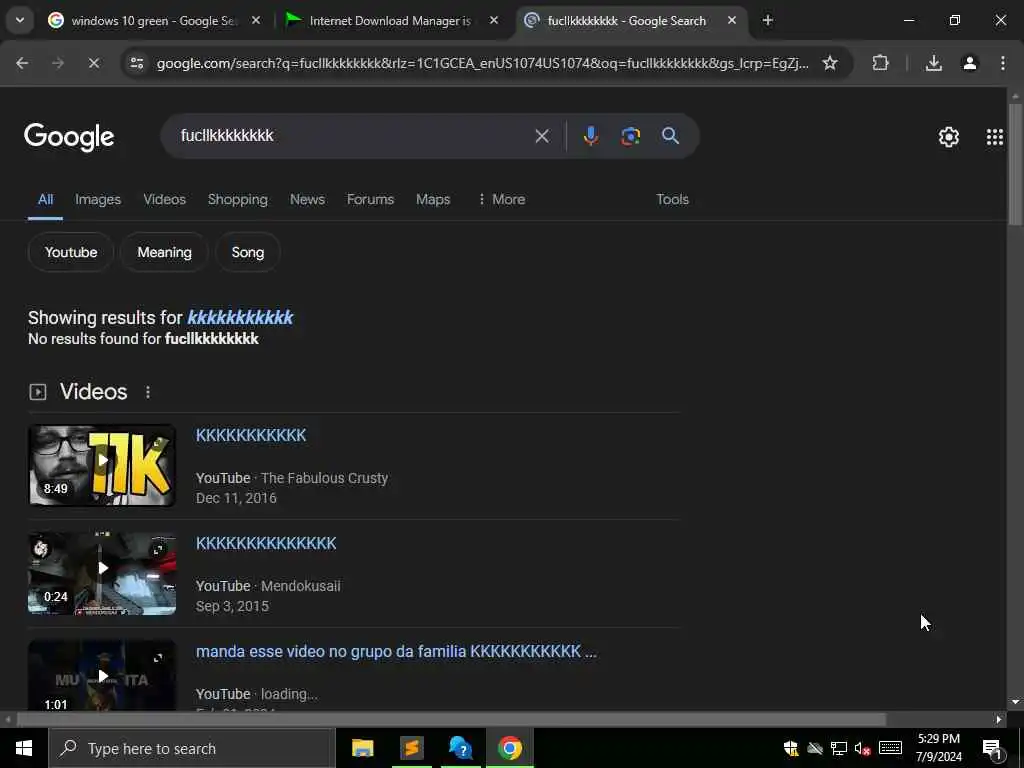
Task: Expand the More search filters
Action: [x=501, y=199]
